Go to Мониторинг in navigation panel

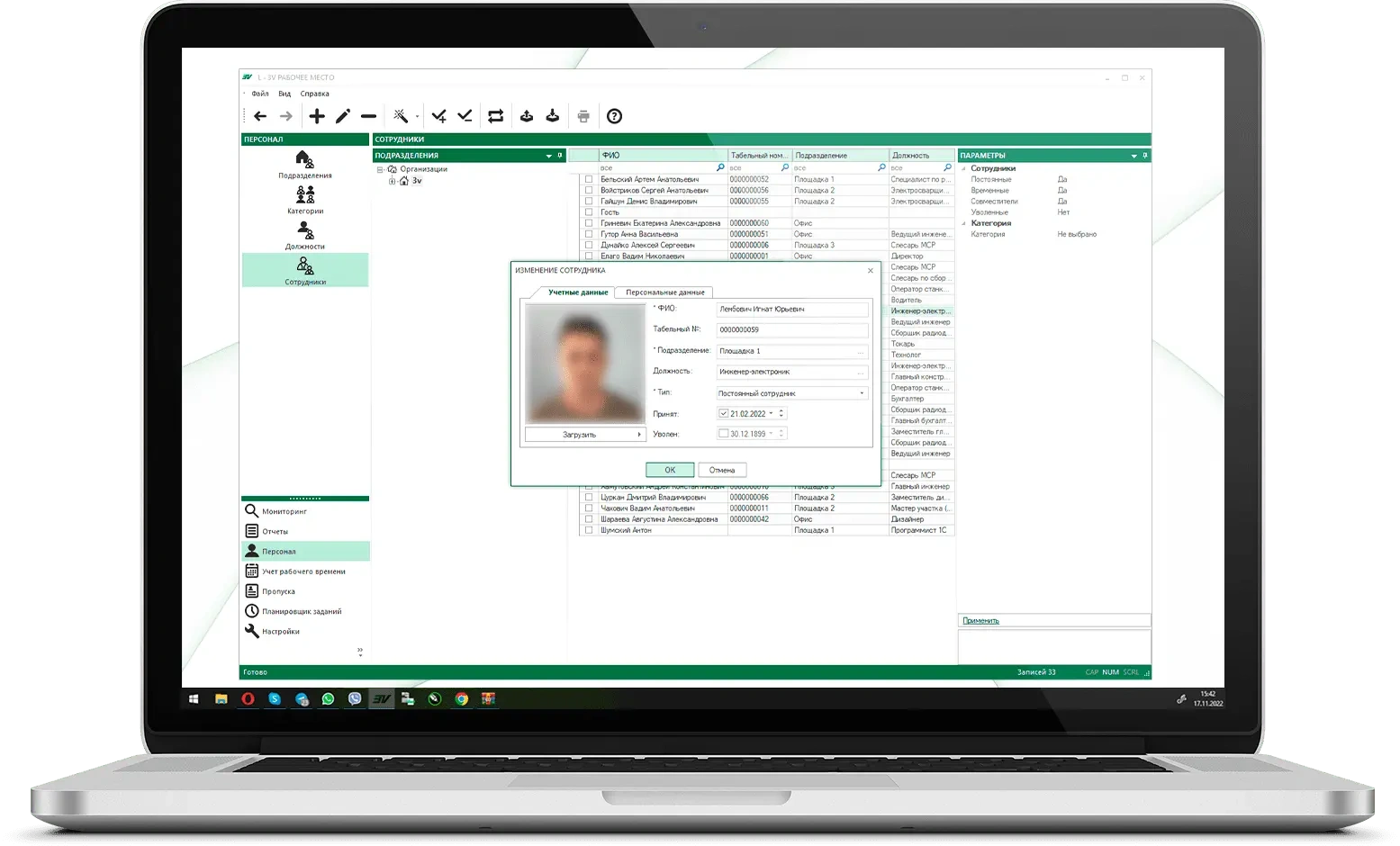[x=284, y=511]
